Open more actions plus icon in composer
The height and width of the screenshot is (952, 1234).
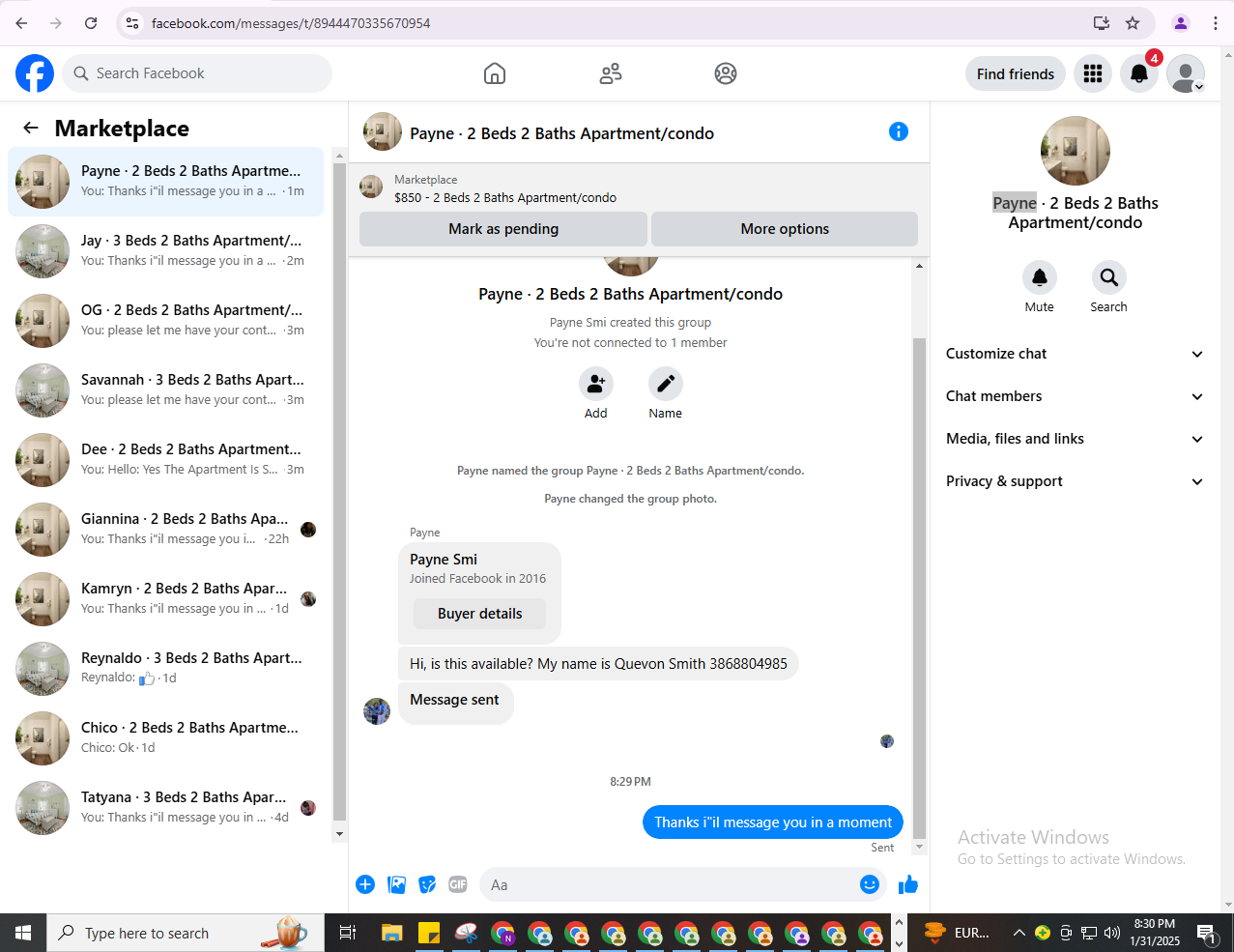pyautogui.click(x=365, y=884)
